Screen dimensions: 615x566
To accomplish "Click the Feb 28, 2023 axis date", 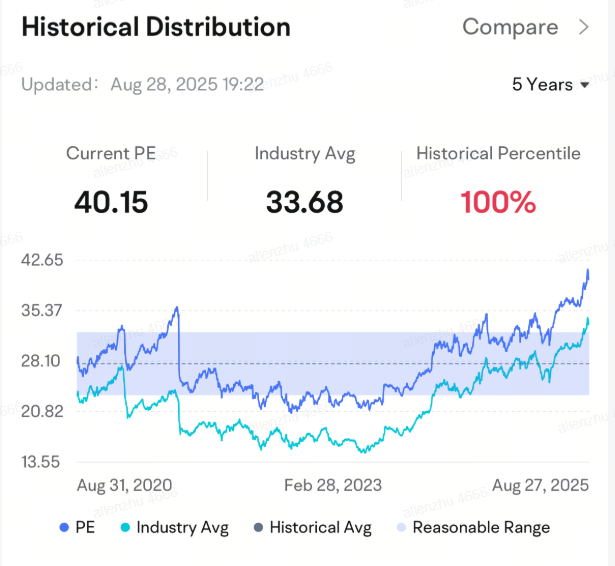I will coord(332,485).
